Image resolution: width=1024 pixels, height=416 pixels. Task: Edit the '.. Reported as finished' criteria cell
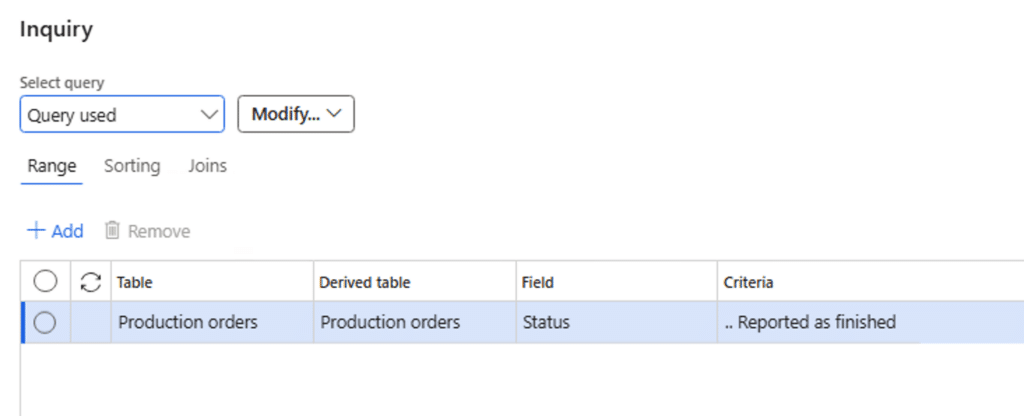point(810,322)
